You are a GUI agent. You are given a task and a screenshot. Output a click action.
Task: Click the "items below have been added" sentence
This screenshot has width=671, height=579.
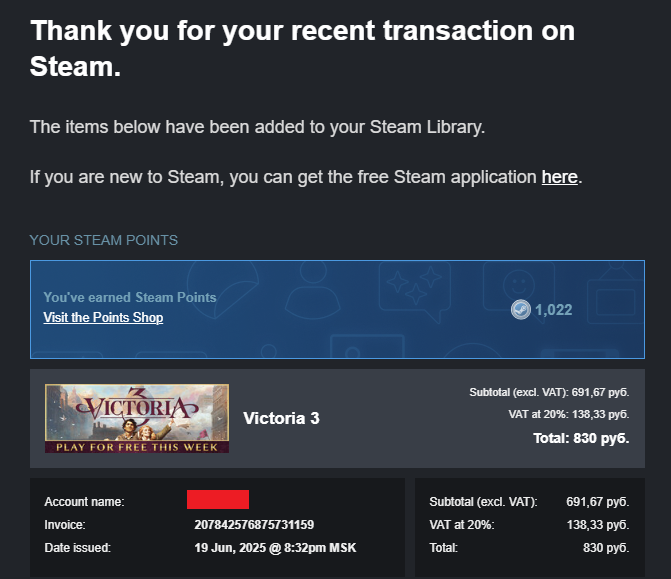pyautogui.click(x=257, y=127)
